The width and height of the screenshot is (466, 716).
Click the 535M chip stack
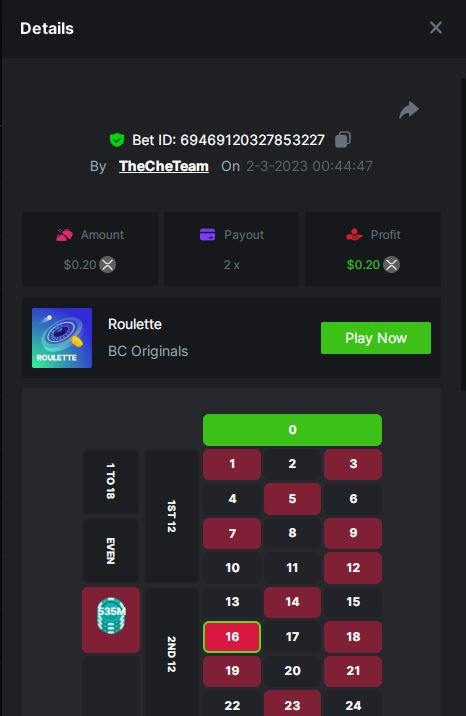(x=111, y=616)
